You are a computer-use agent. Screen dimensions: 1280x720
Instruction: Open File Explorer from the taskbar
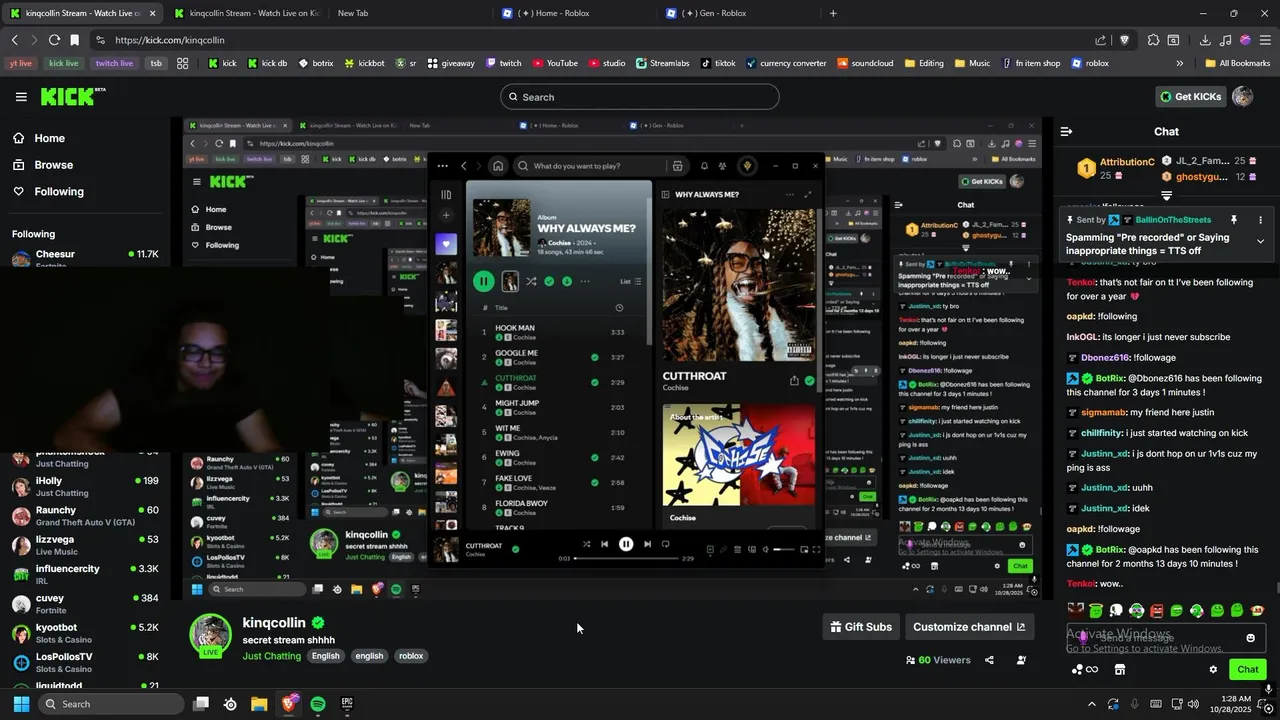(259, 704)
